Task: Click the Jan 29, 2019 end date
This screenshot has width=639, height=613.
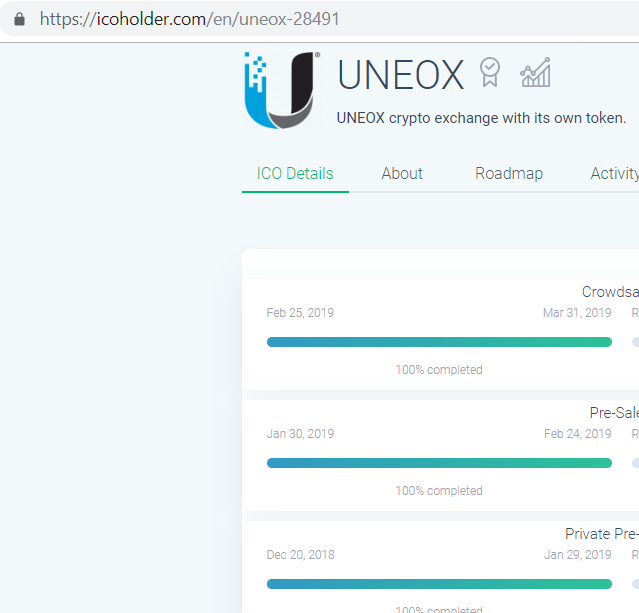Action: pos(578,555)
